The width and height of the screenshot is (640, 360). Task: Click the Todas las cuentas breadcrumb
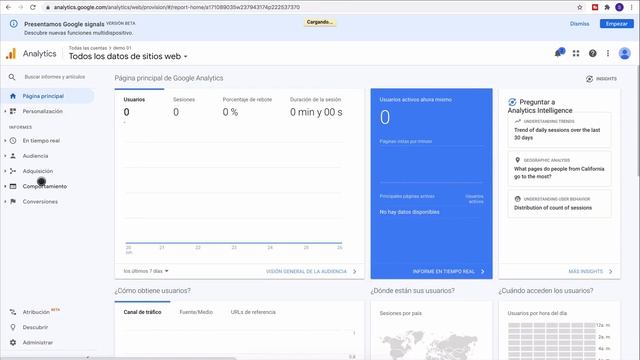point(88,48)
